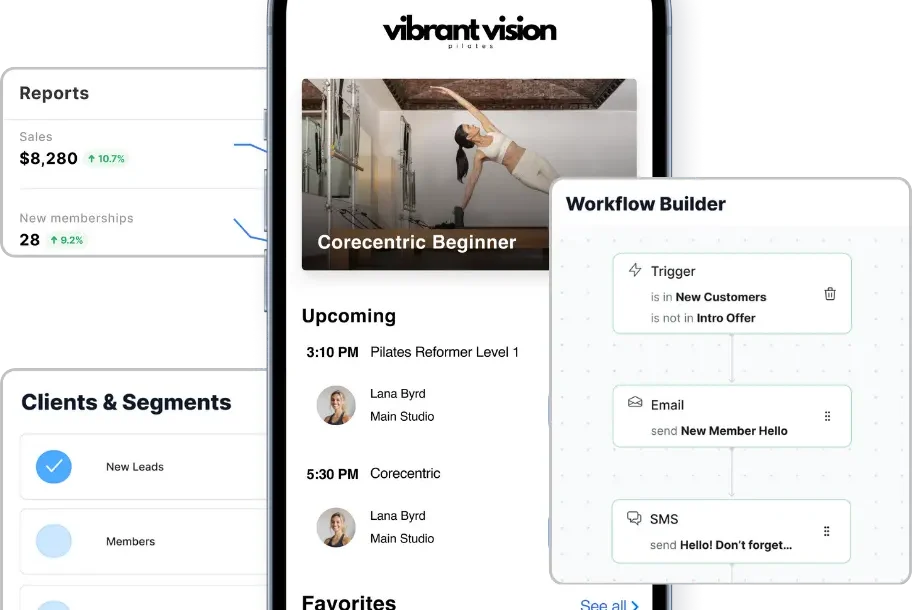Expand the See all chevron arrow
Screen dimensions: 915x610
point(634,605)
